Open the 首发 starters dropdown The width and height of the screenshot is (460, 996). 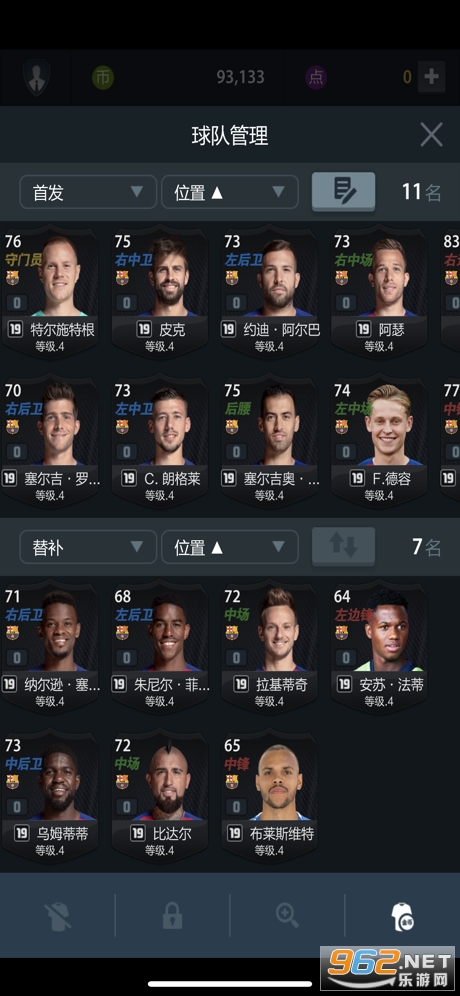(x=88, y=192)
